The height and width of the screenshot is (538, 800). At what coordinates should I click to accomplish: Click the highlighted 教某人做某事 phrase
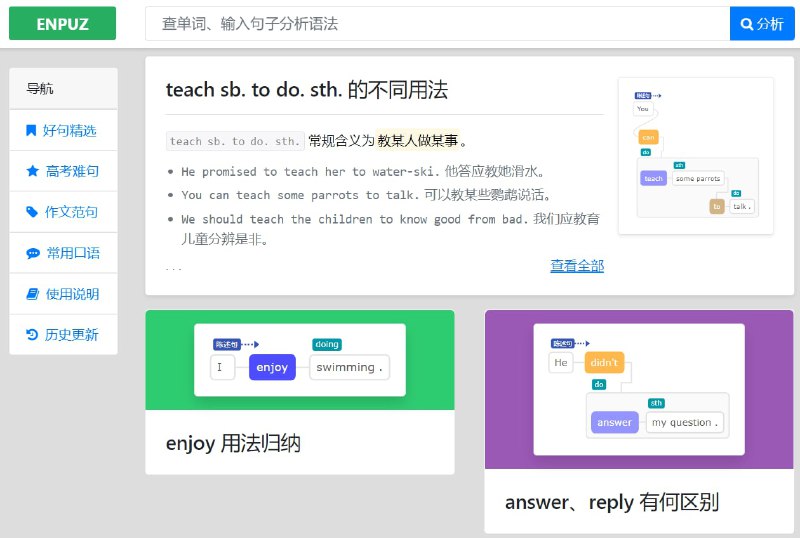417,140
